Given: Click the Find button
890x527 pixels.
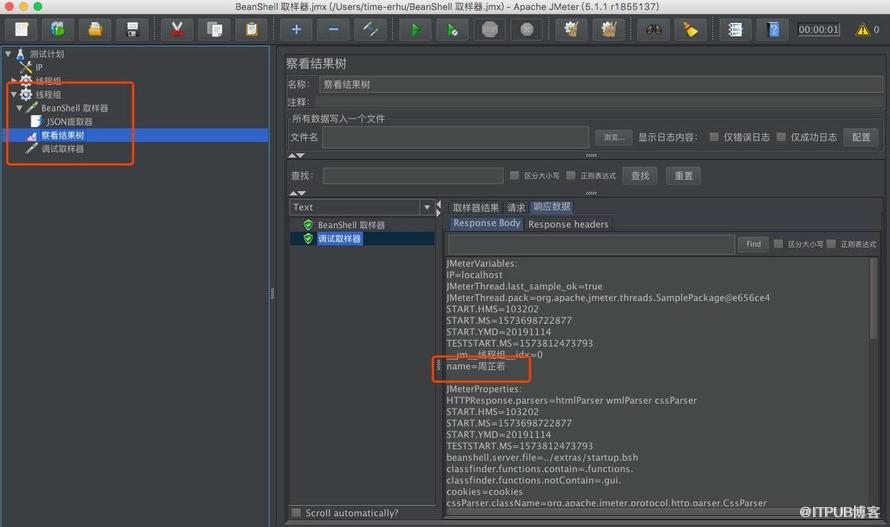Looking at the screenshot, I should click(x=753, y=244).
